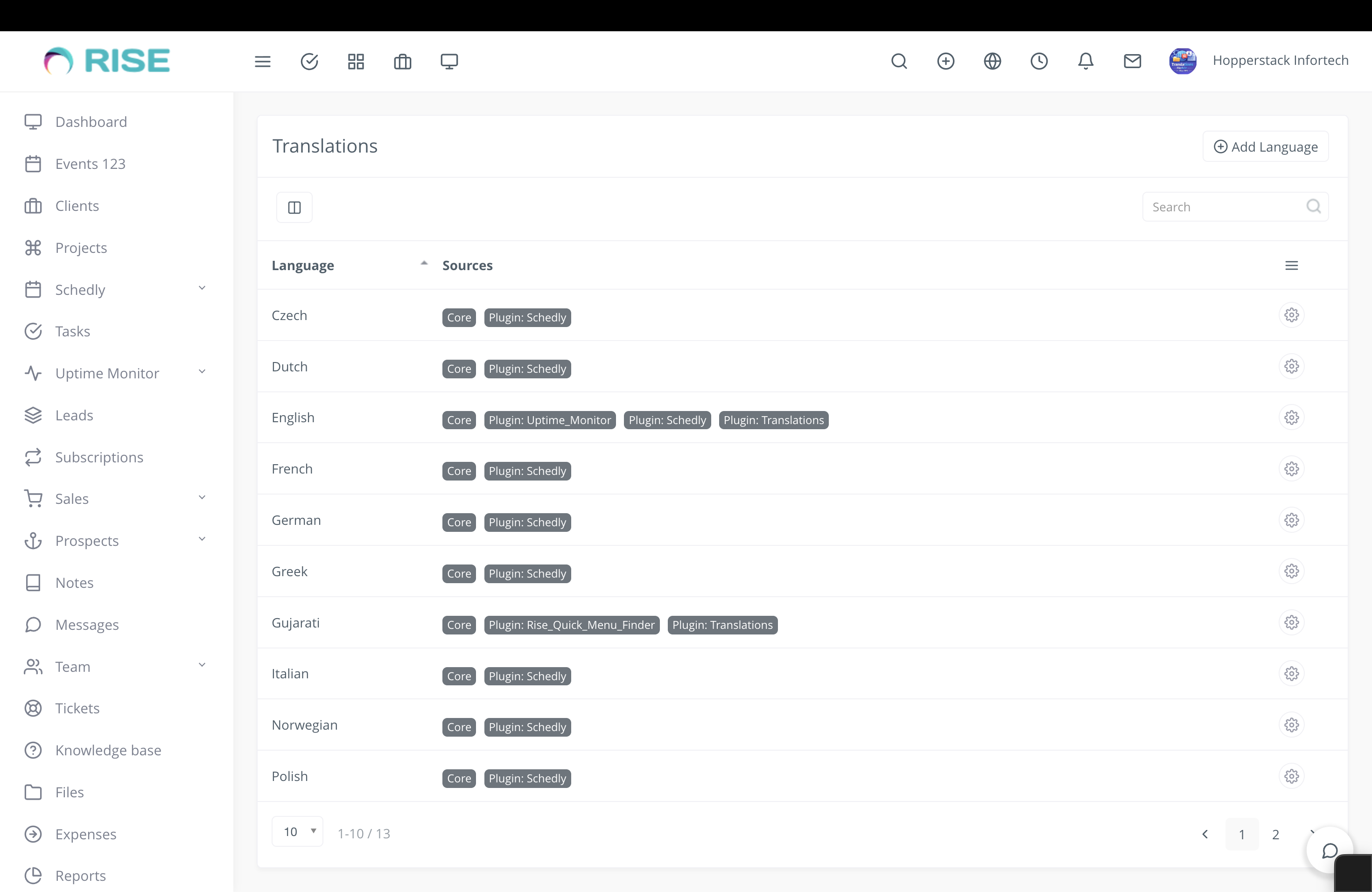Click the Translations search field

pyautogui.click(x=1235, y=207)
